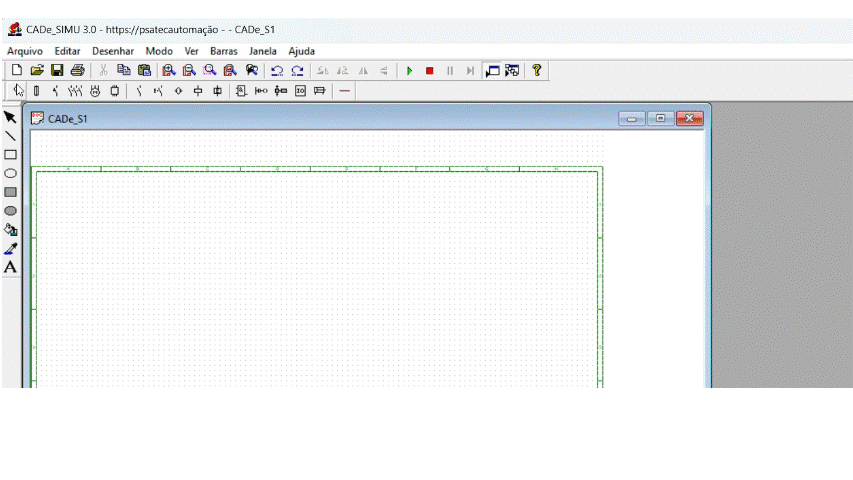Pause the simulation
The image size is (853, 480).
point(450,71)
